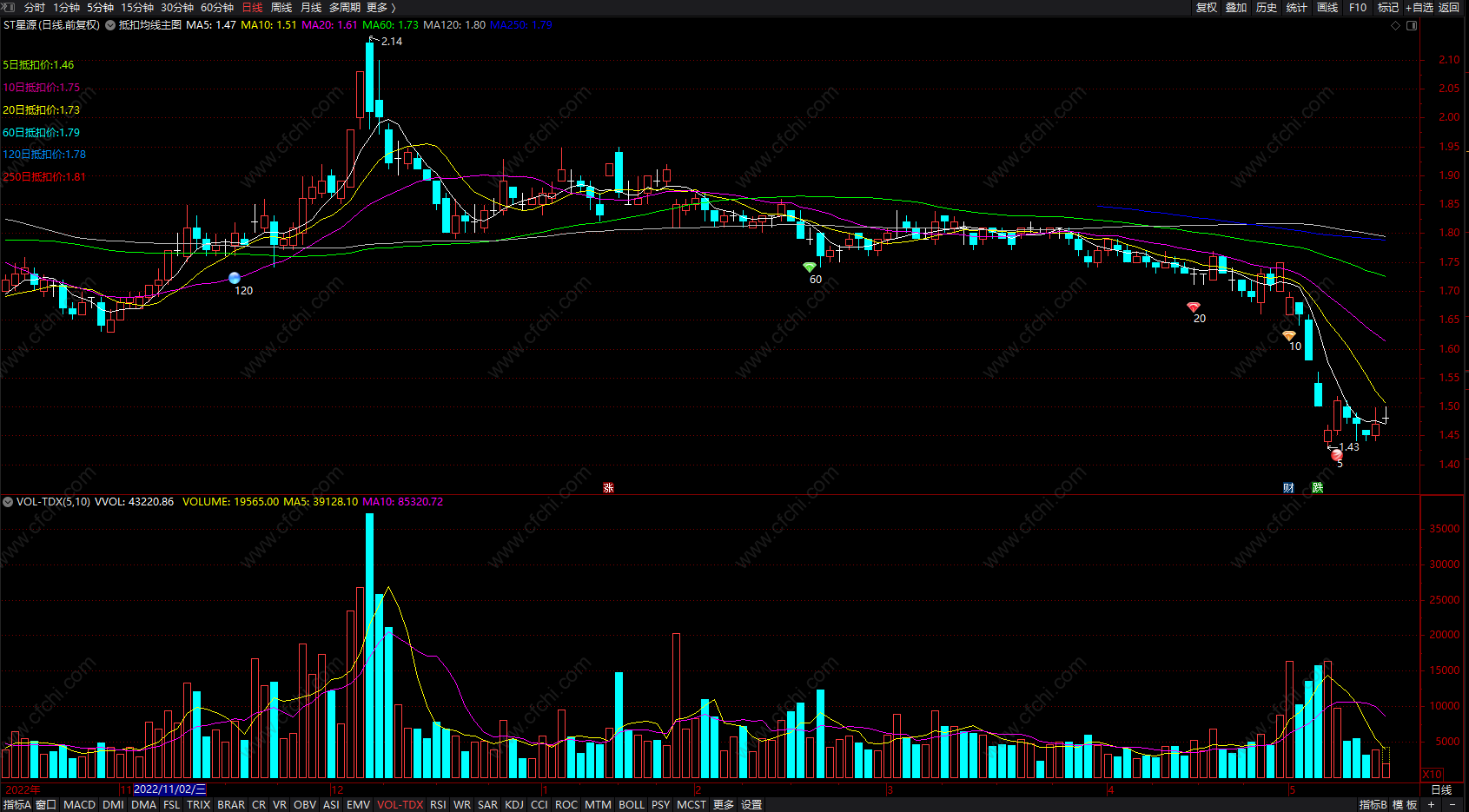Click the 叠加 overlay button
1469x812 pixels.
tap(1236, 7)
